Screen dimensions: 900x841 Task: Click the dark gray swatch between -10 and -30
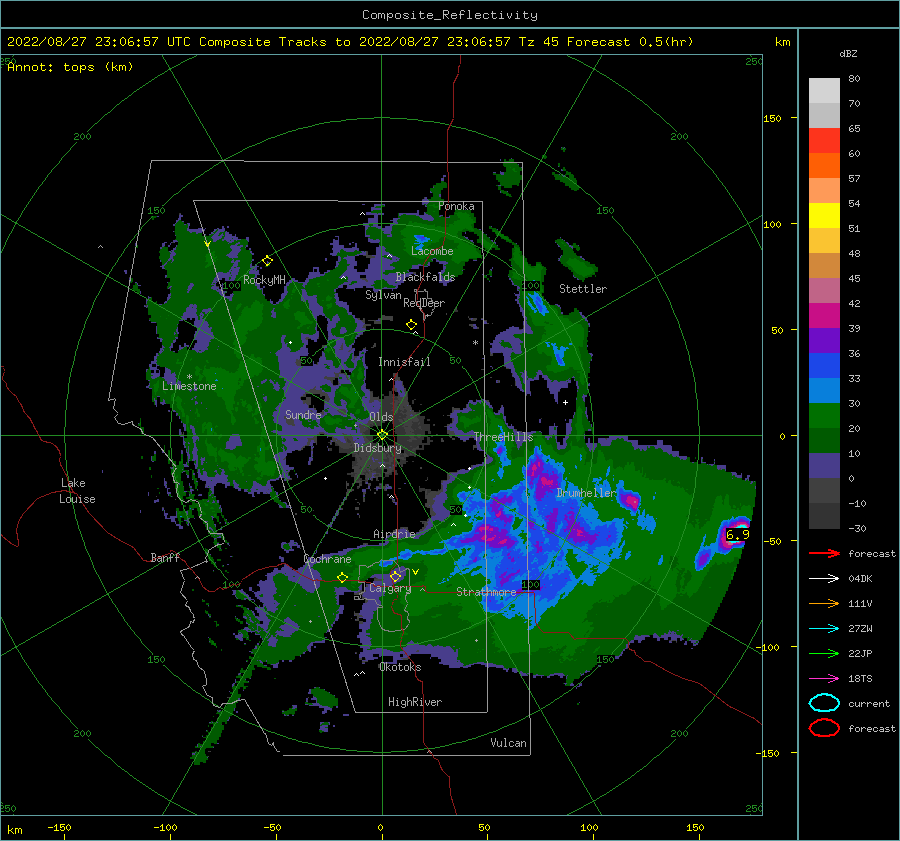click(824, 516)
